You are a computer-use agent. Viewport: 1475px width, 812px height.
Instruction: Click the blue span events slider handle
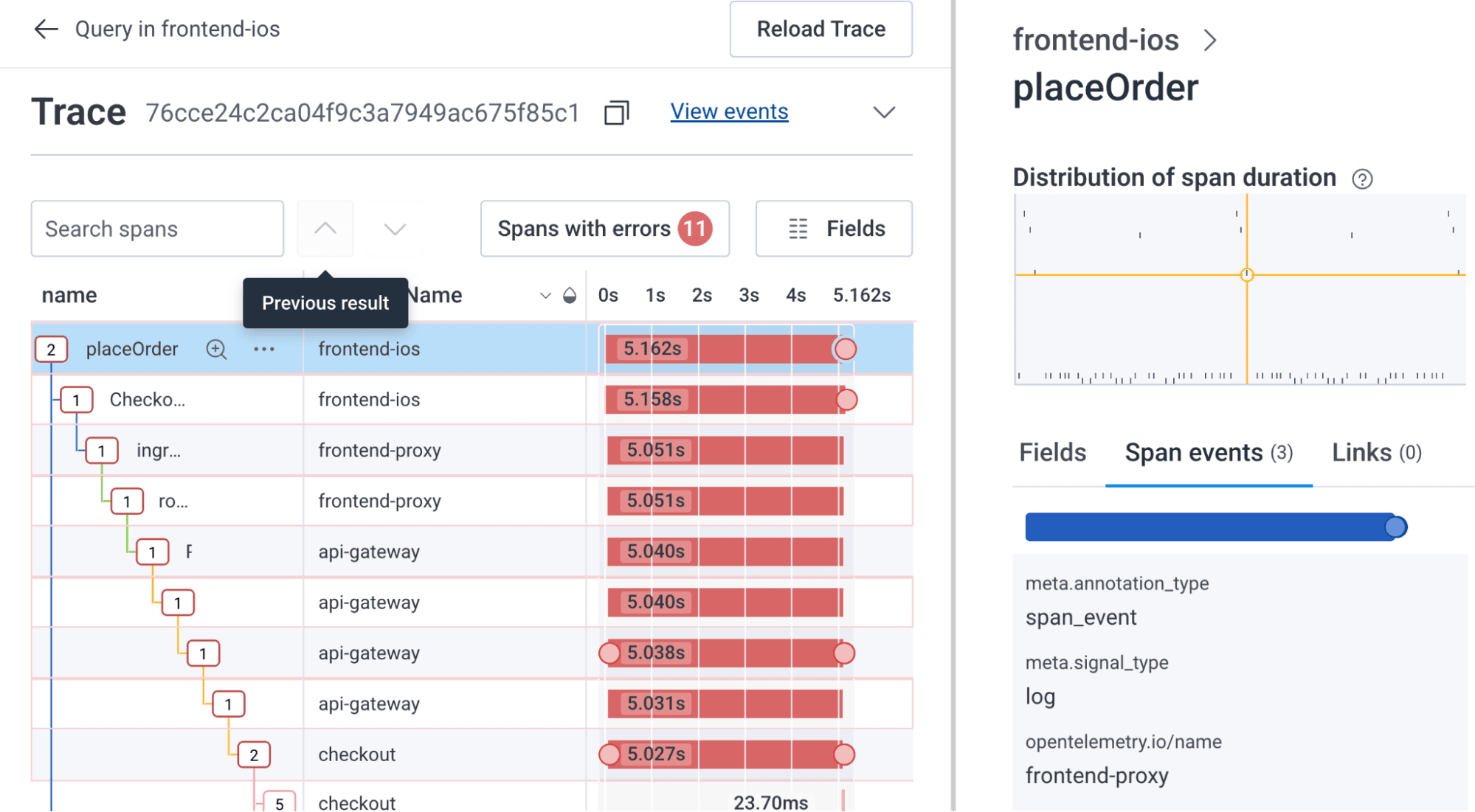point(1395,527)
